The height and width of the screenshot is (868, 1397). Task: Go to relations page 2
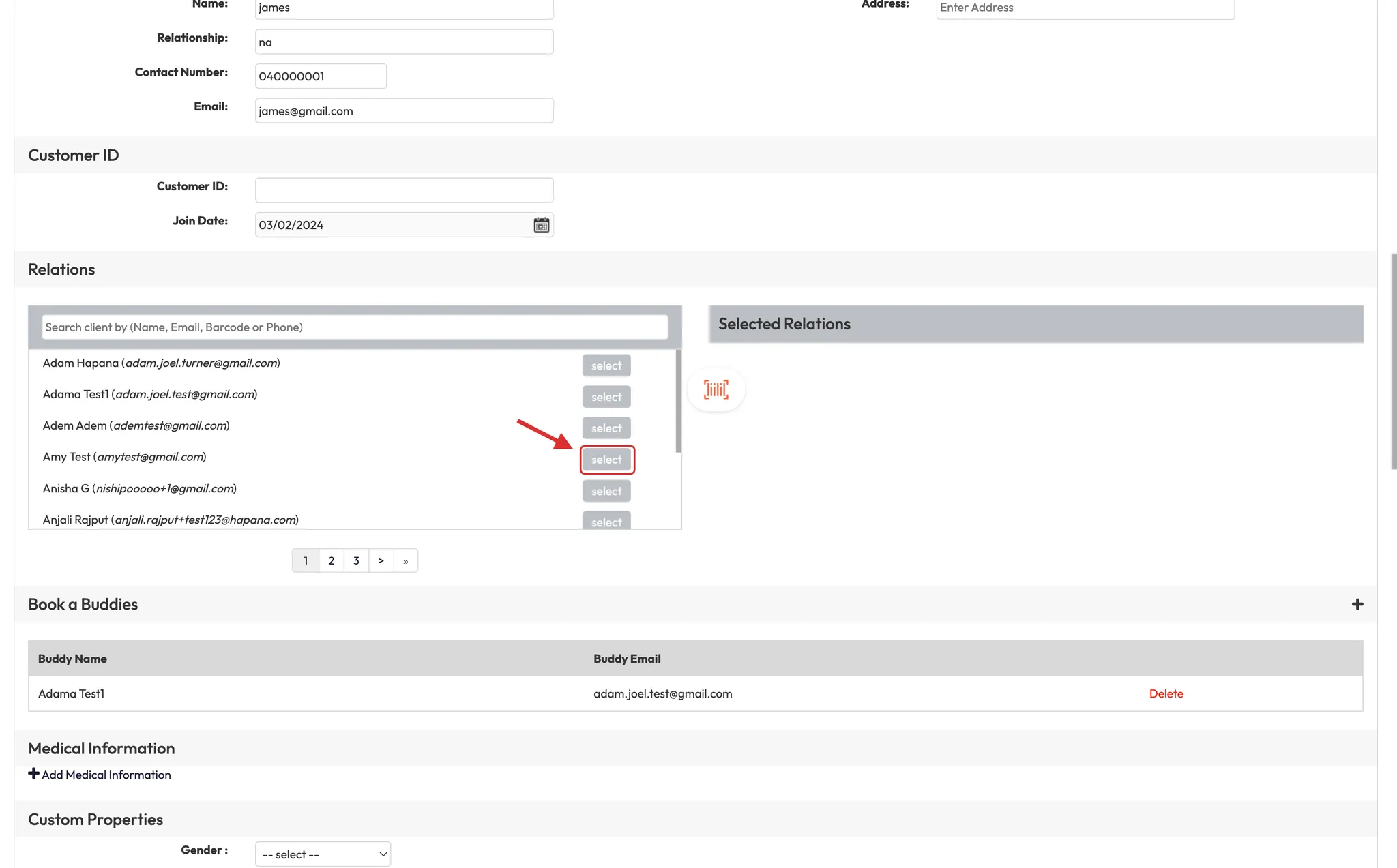(x=331, y=560)
